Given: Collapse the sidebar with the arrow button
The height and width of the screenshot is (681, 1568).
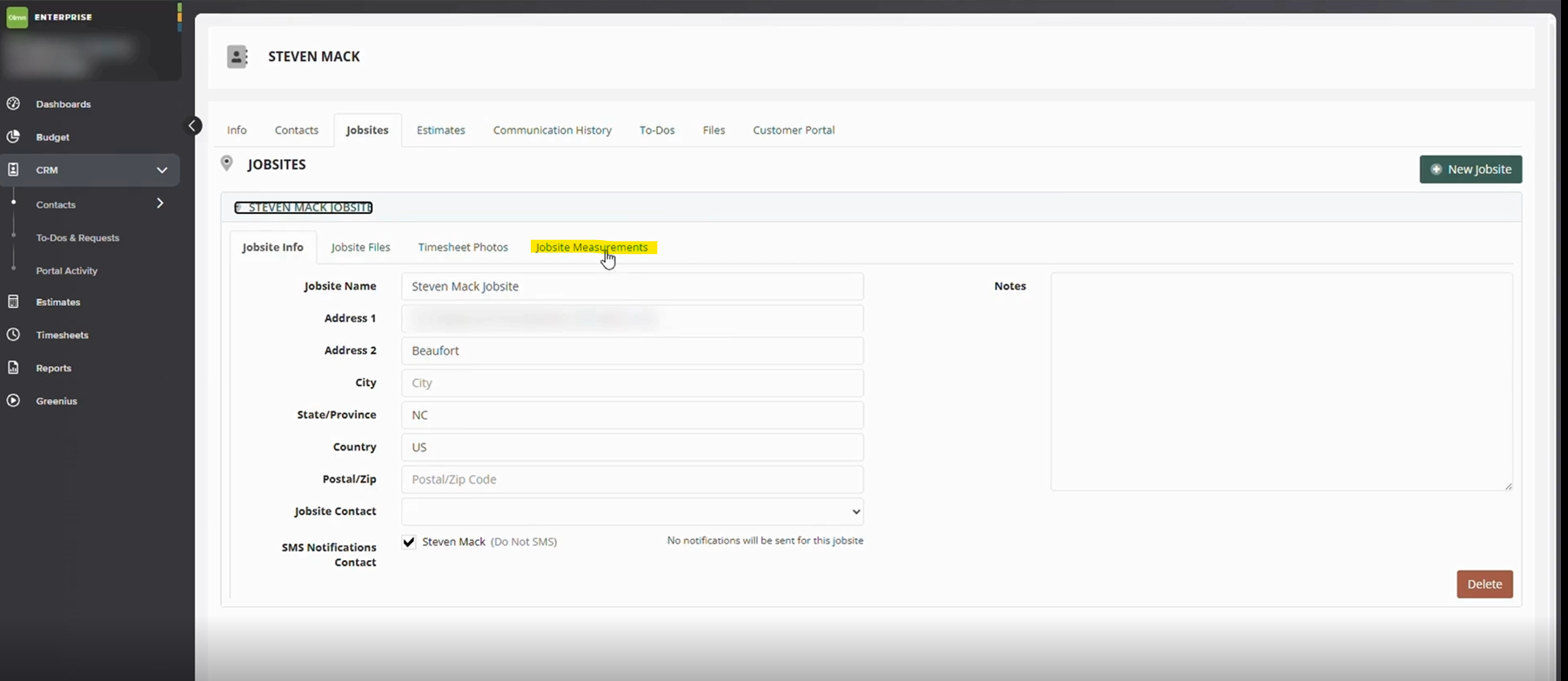Looking at the screenshot, I should tap(193, 125).
